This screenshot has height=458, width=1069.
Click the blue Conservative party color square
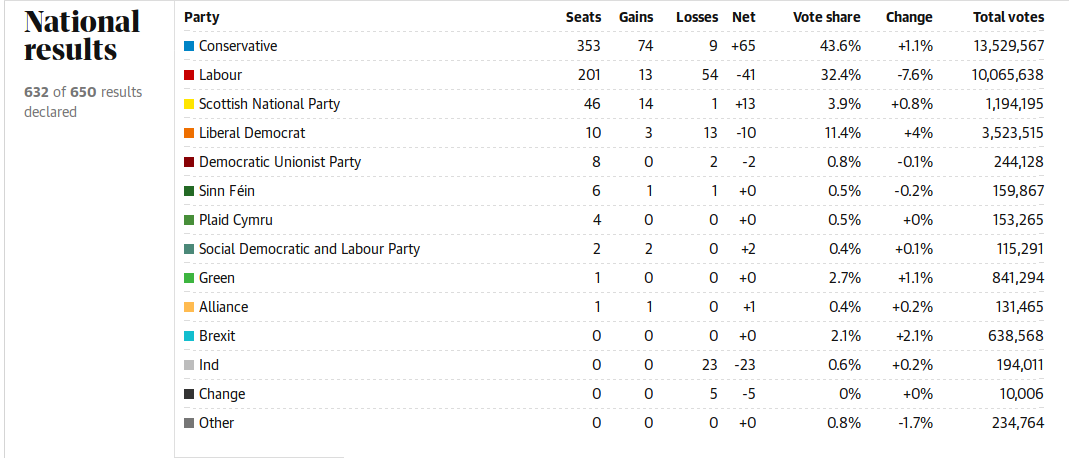point(189,46)
